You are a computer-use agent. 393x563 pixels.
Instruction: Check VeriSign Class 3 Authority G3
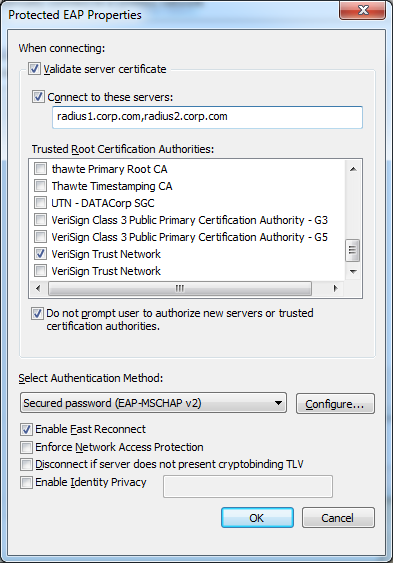pyautogui.click(x=40, y=219)
